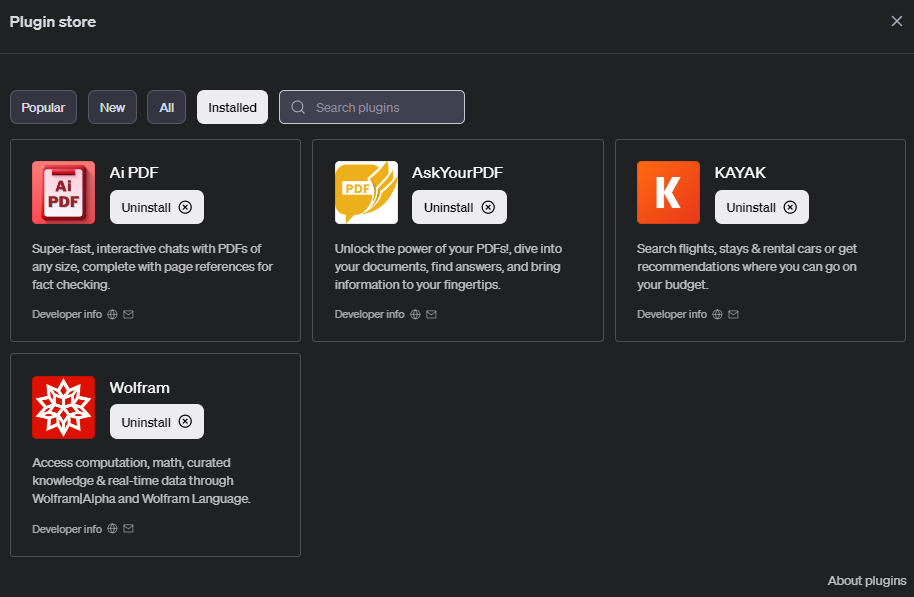Click Developer info label under Wolfram
914x597 pixels.
pyautogui.click(x=67, y=529)
